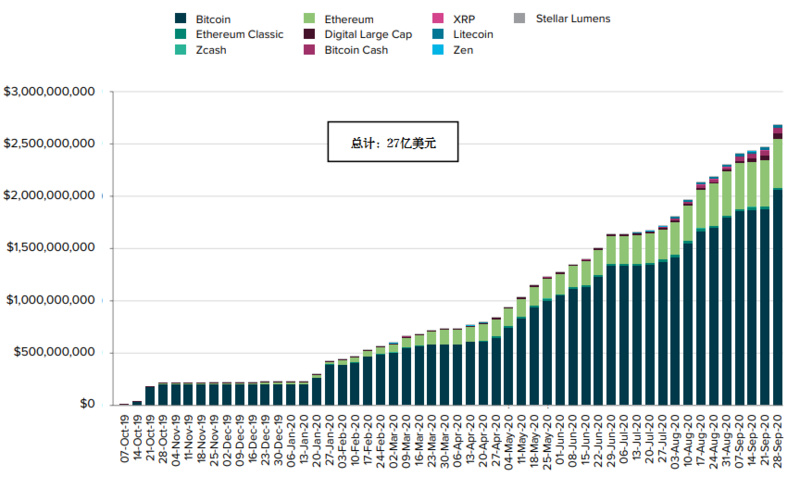The width and height of the screenshot is (800, 489).
Task: Click the 28-Sep-20 bar
Action: coord(777,265)
